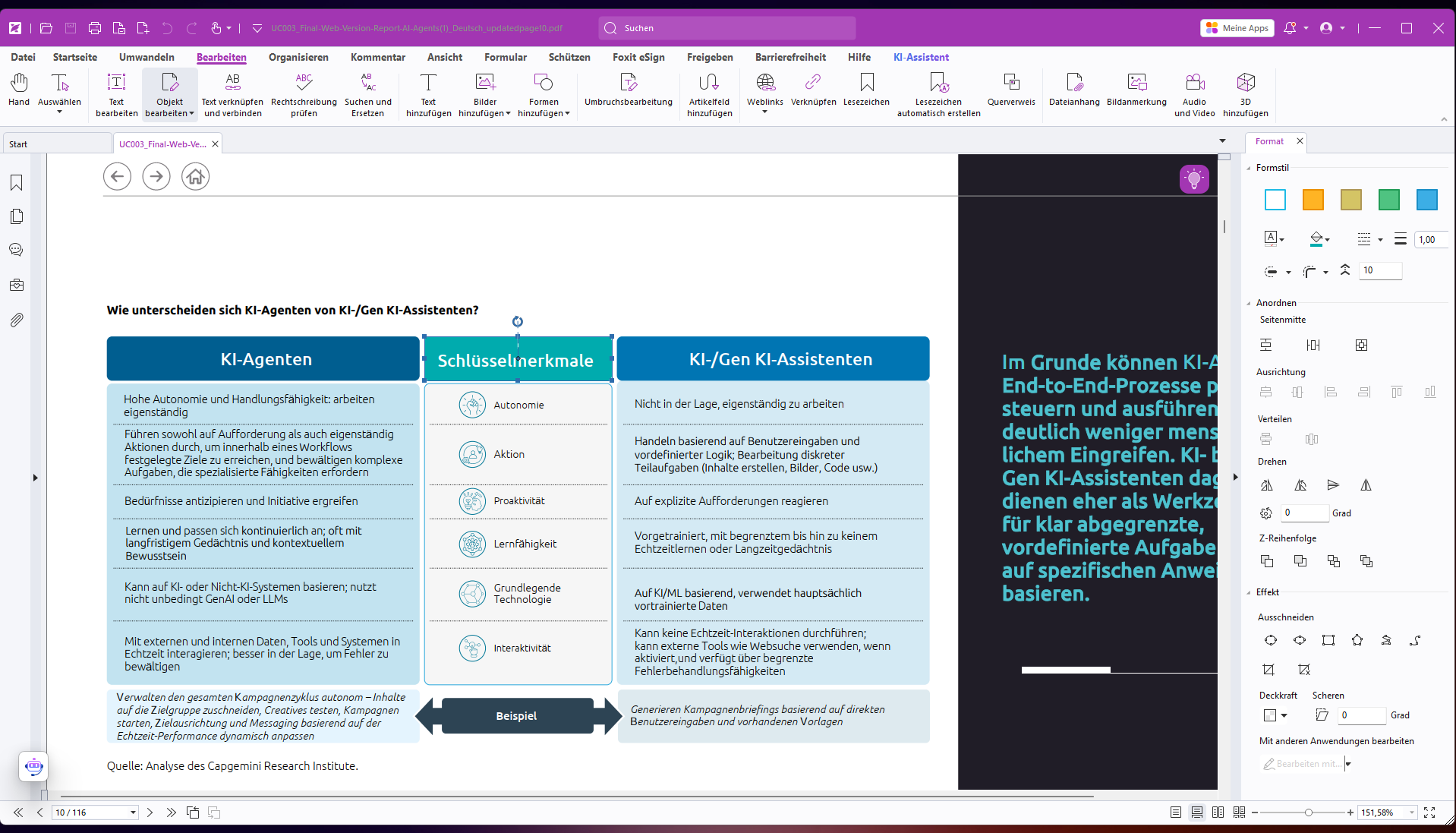Open the AI assistant chatbot icon
This screenshot has height=833, width=1456.
pyautogui.click(x=33, y=766)
